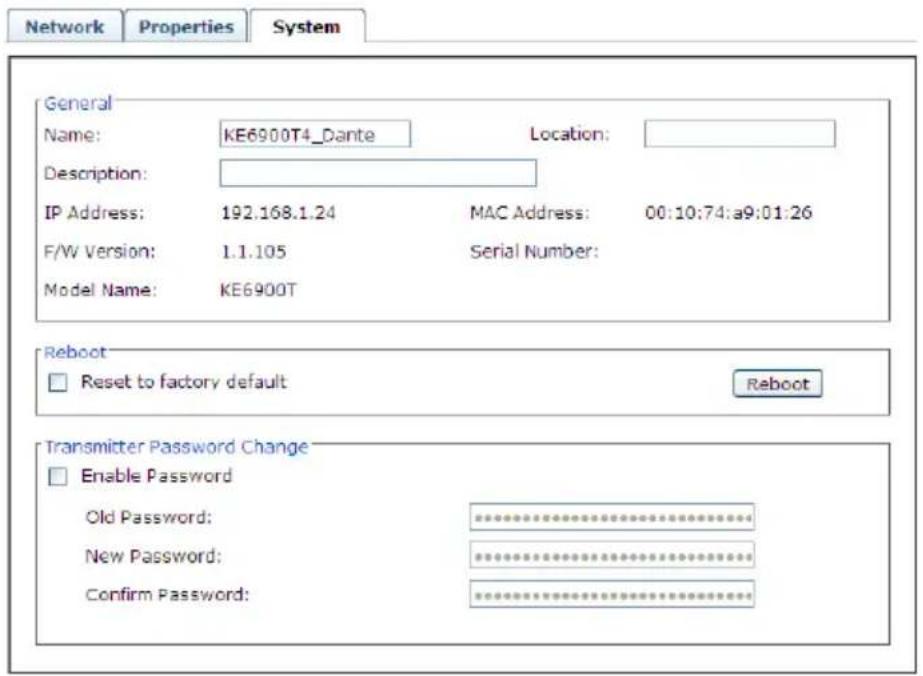Click the Name field containing KE6900T4_Dante
Viewport: 923px width, 676px height.
coord(315,134)
